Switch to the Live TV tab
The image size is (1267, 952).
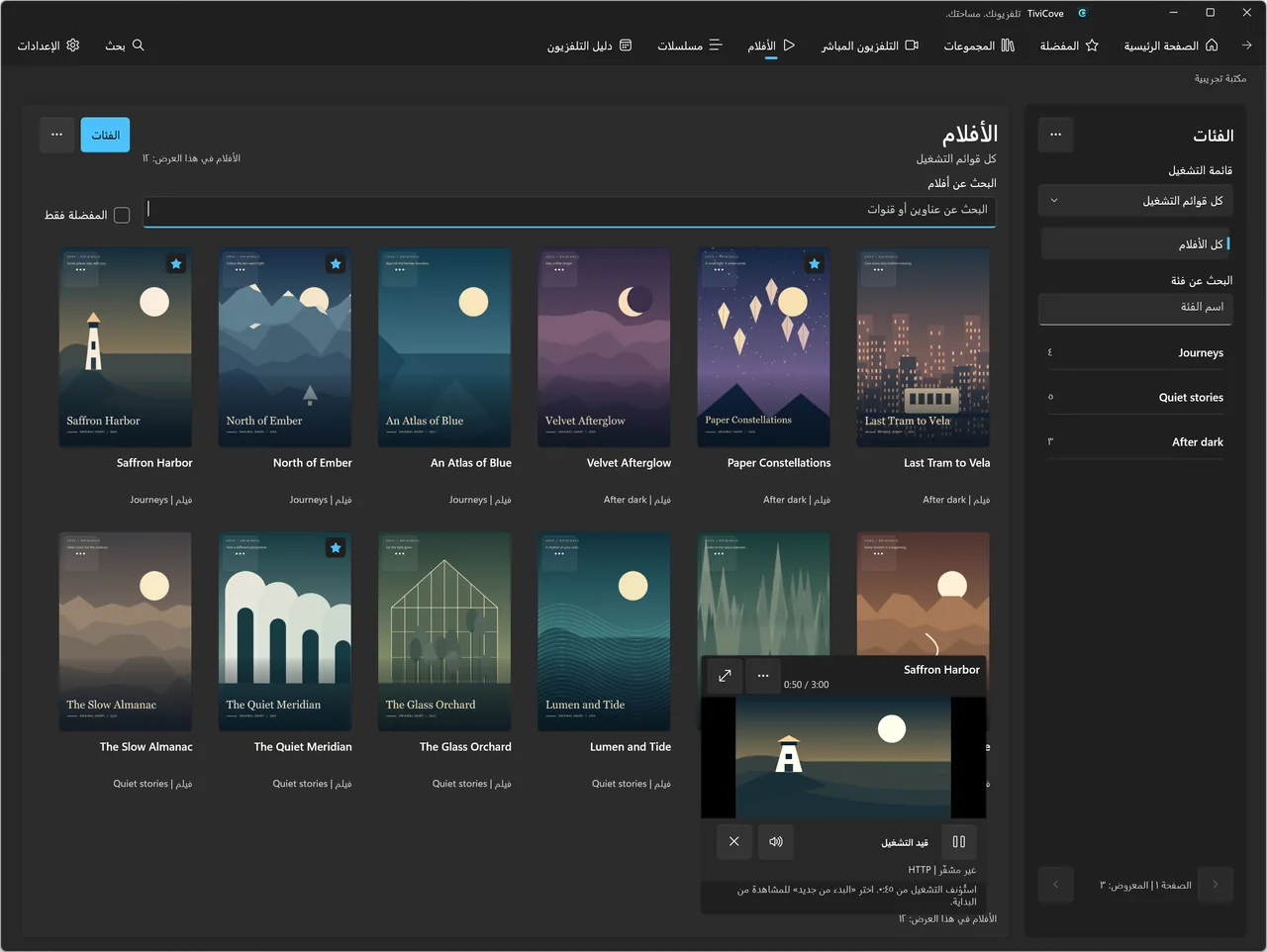tap(870, 46)
